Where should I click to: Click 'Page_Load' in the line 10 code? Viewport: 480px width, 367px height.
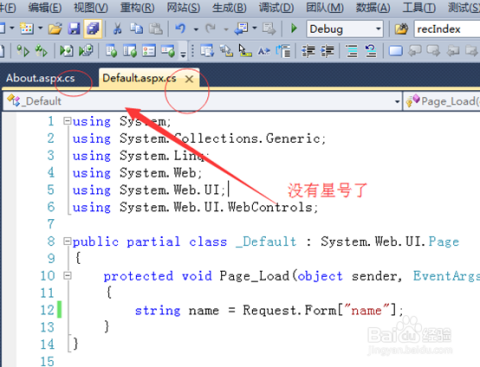(254, 276)
